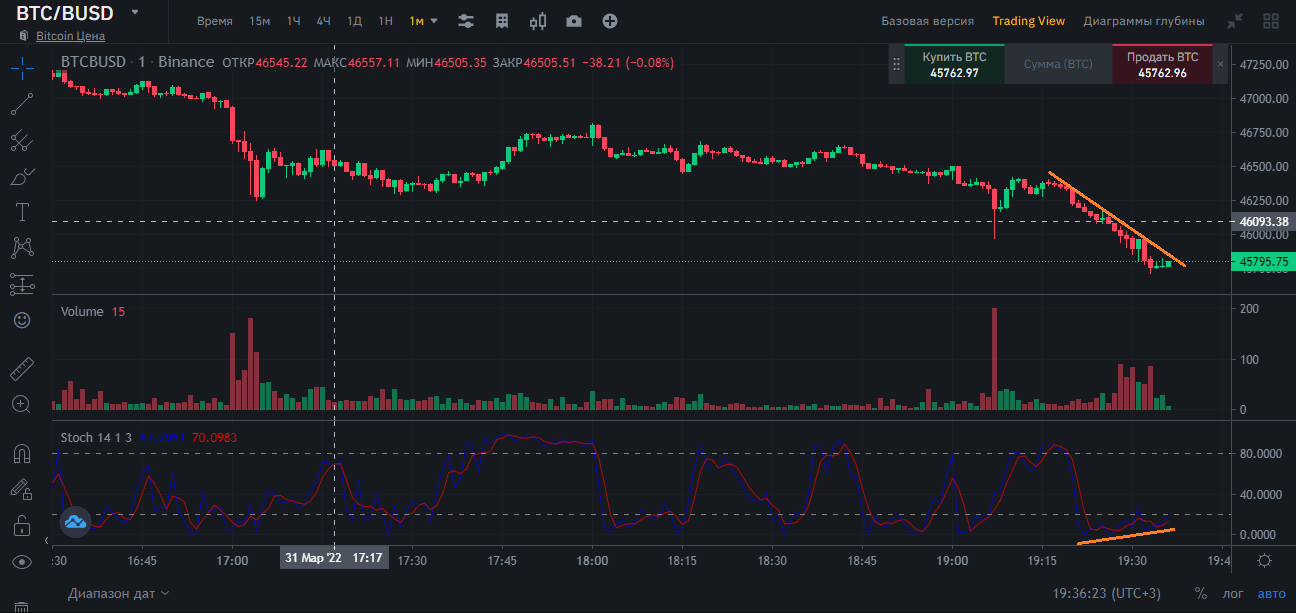Select the trend line drawing tool
Screen dimensions: 1296x613
click(22, 103)
